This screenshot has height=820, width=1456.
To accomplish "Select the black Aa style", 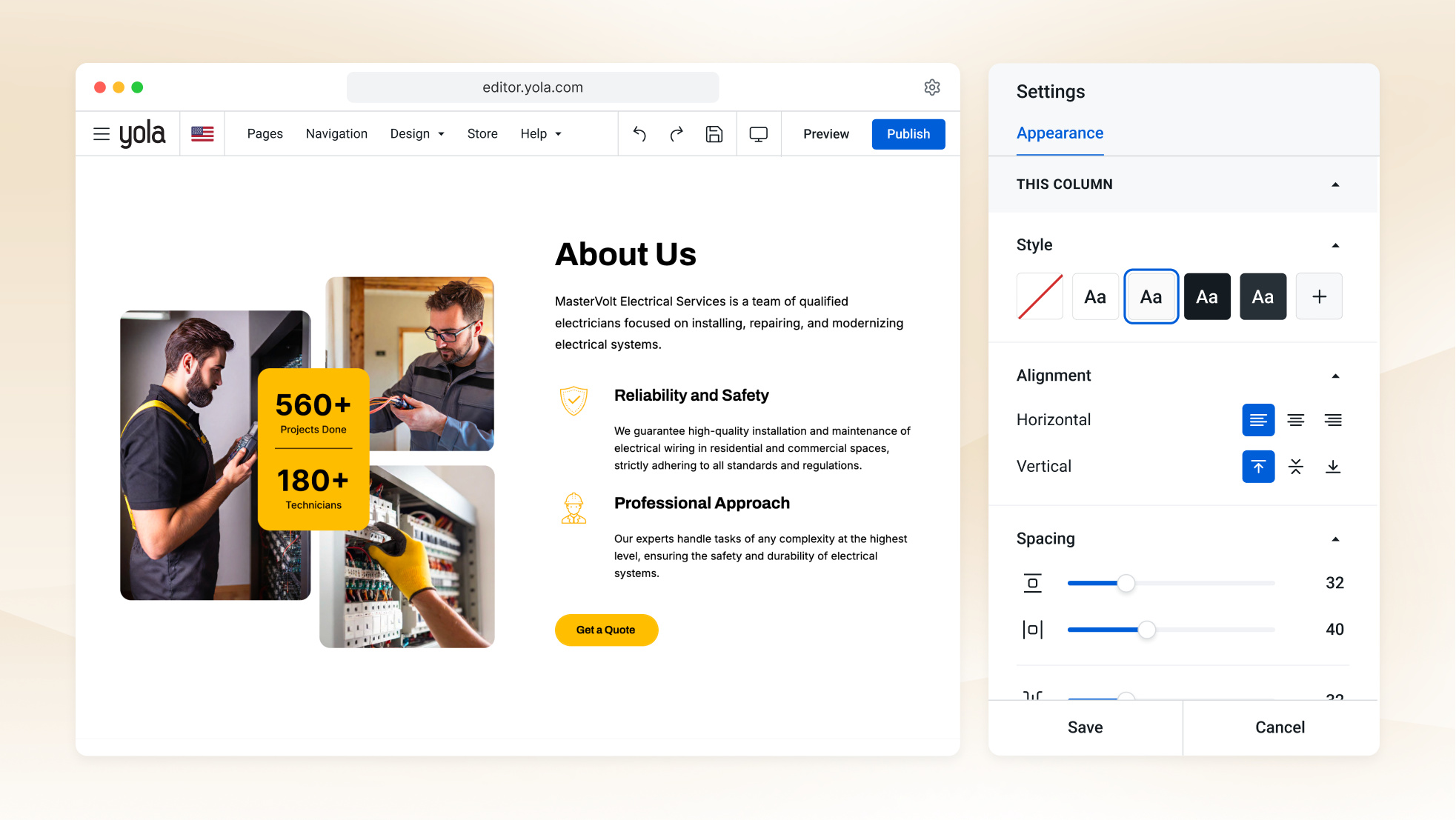I will tap(1207, 296).
